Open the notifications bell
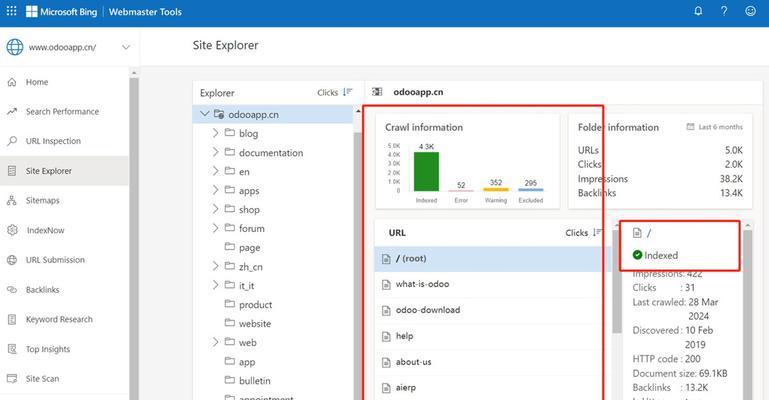The image size is (769, 400). (698, 11)
